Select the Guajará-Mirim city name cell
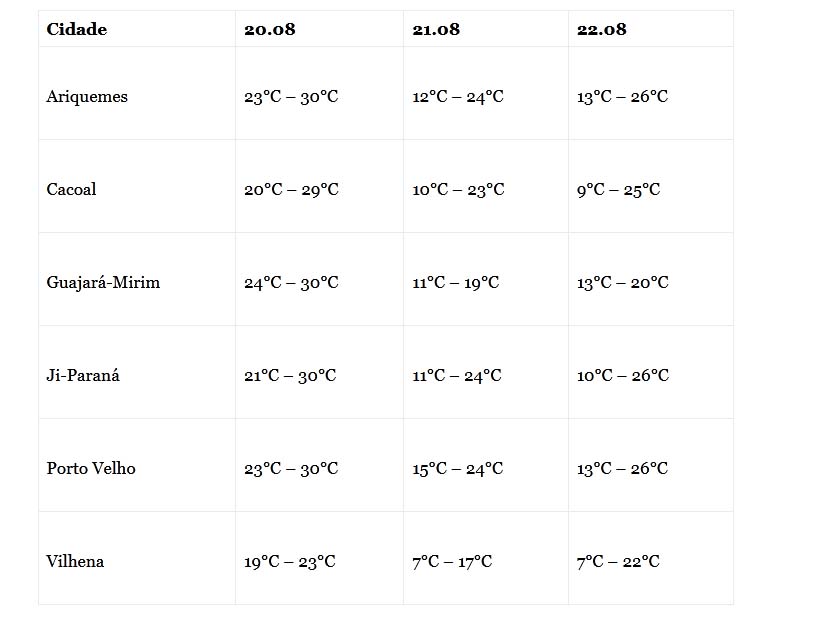The width and height of the screenshot is (821, 617). coord(103,283)
